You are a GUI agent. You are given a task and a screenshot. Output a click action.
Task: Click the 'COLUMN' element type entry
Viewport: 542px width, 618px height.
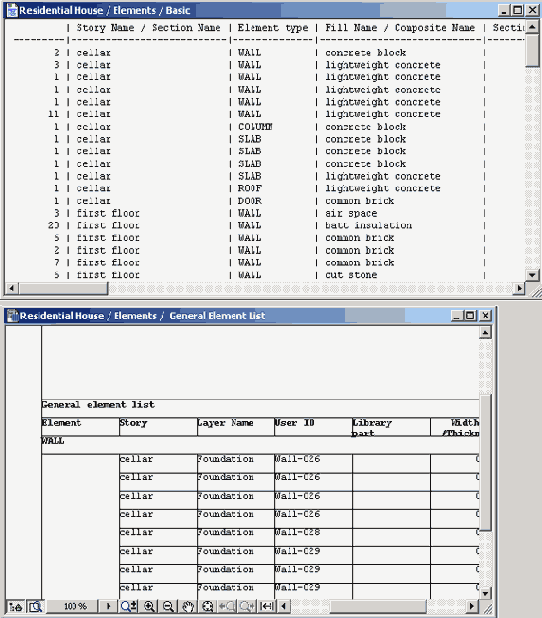[x=255, y=127]
